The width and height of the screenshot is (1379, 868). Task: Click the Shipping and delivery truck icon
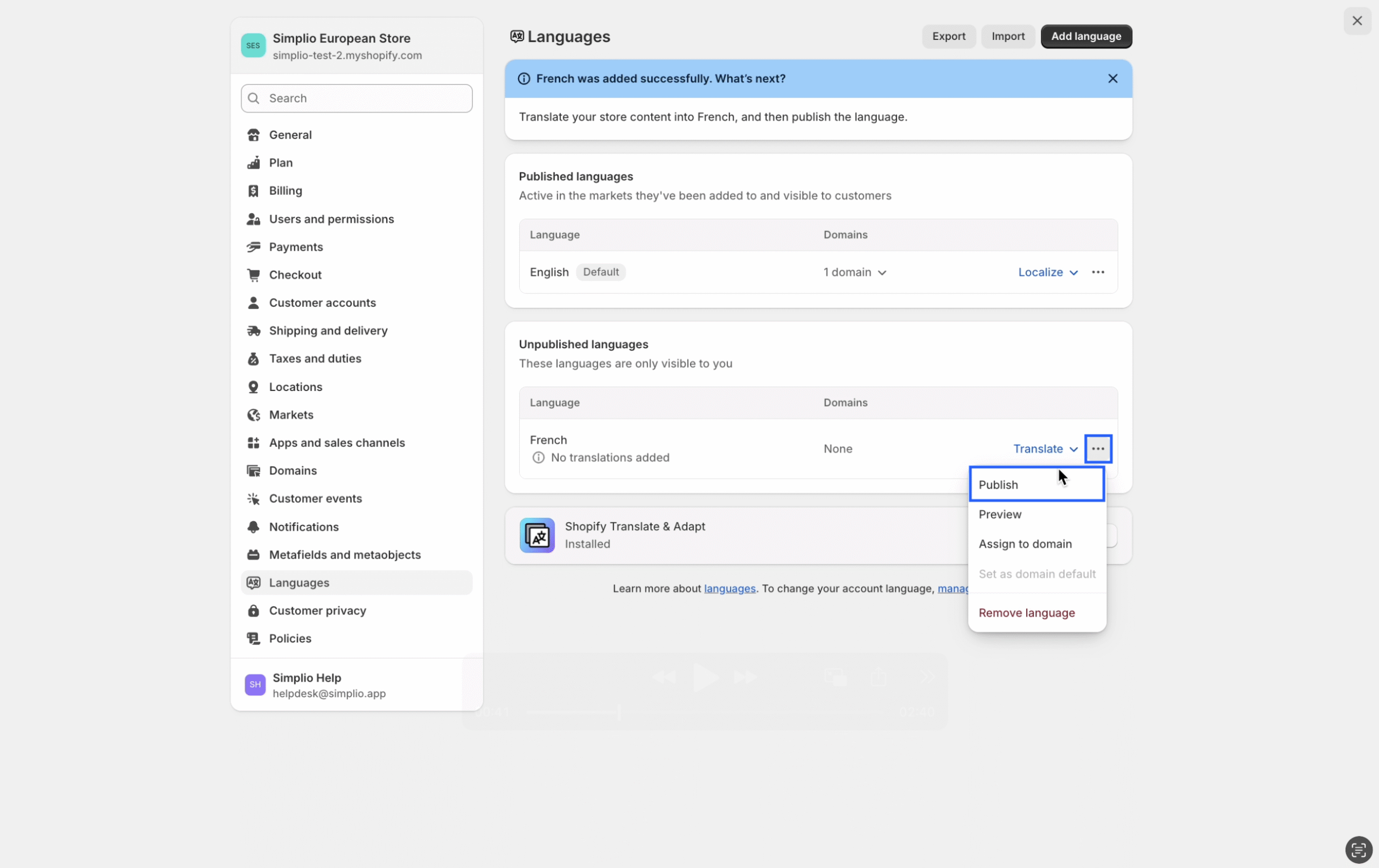point(253,331)
